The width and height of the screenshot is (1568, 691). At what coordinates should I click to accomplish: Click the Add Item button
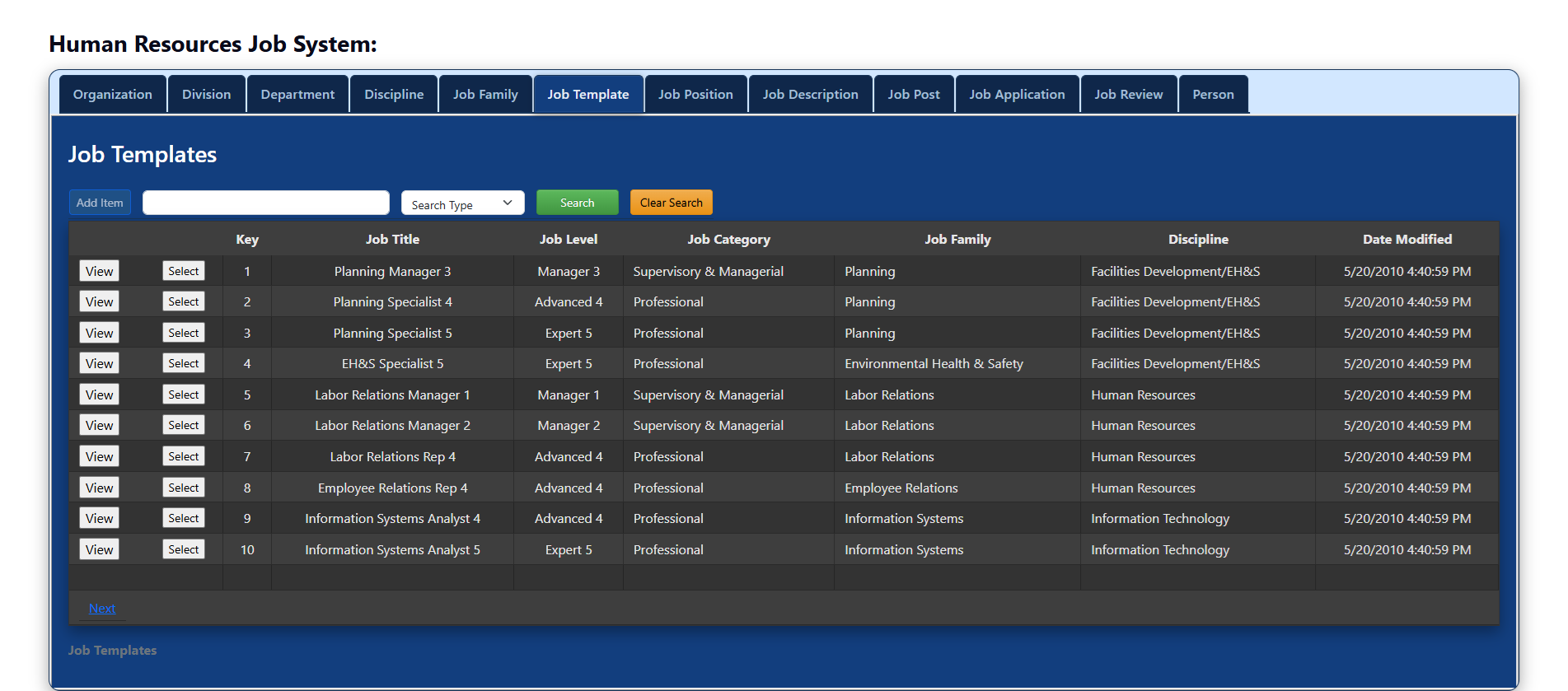click(x=100, y=203)
